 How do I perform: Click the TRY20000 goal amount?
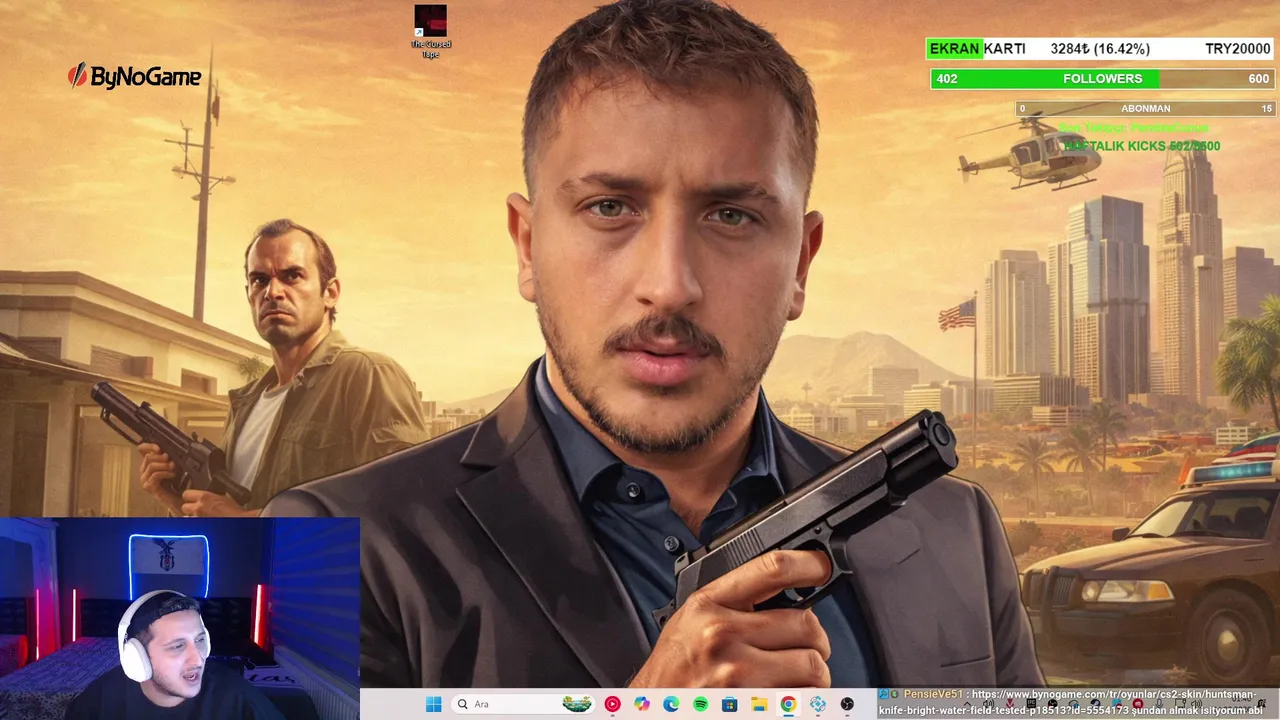1238,49
